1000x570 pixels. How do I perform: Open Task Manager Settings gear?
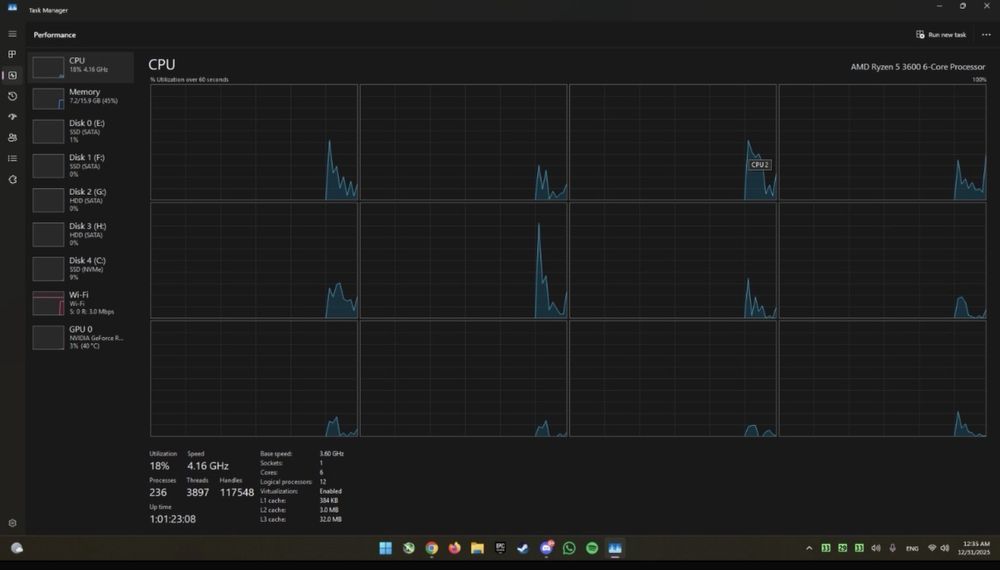(12, 523)
